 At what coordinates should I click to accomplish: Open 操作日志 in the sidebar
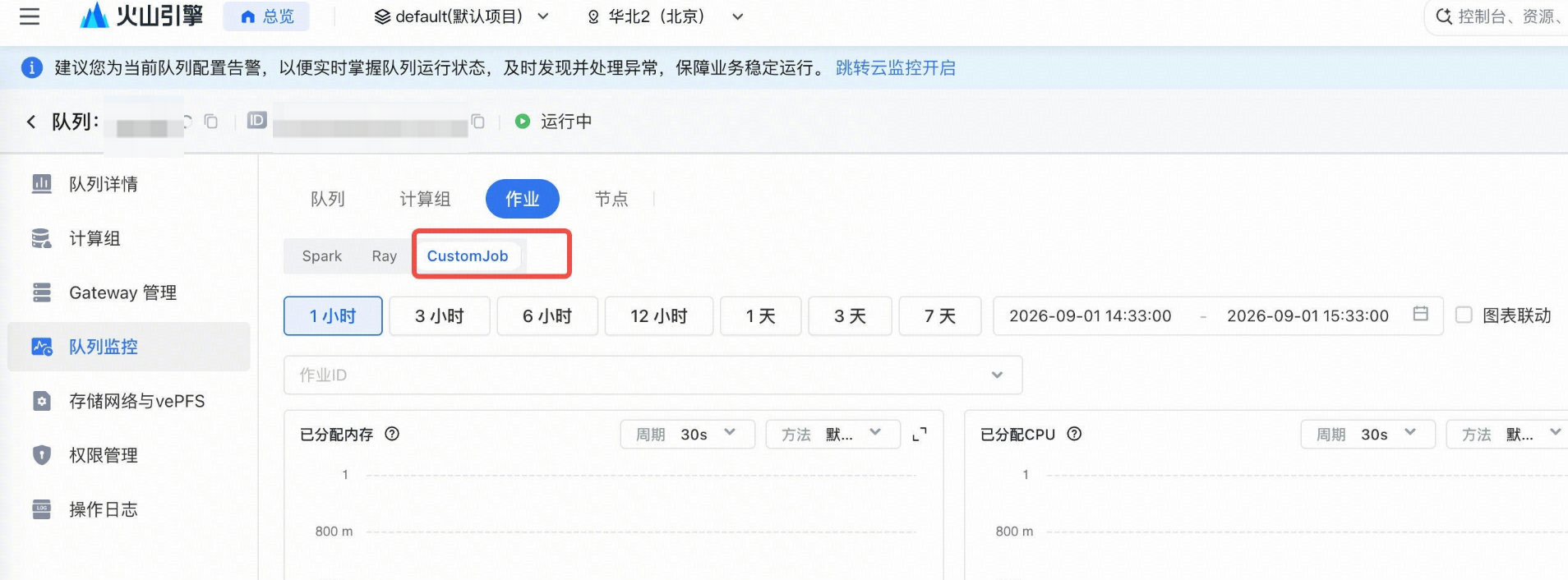129,509
